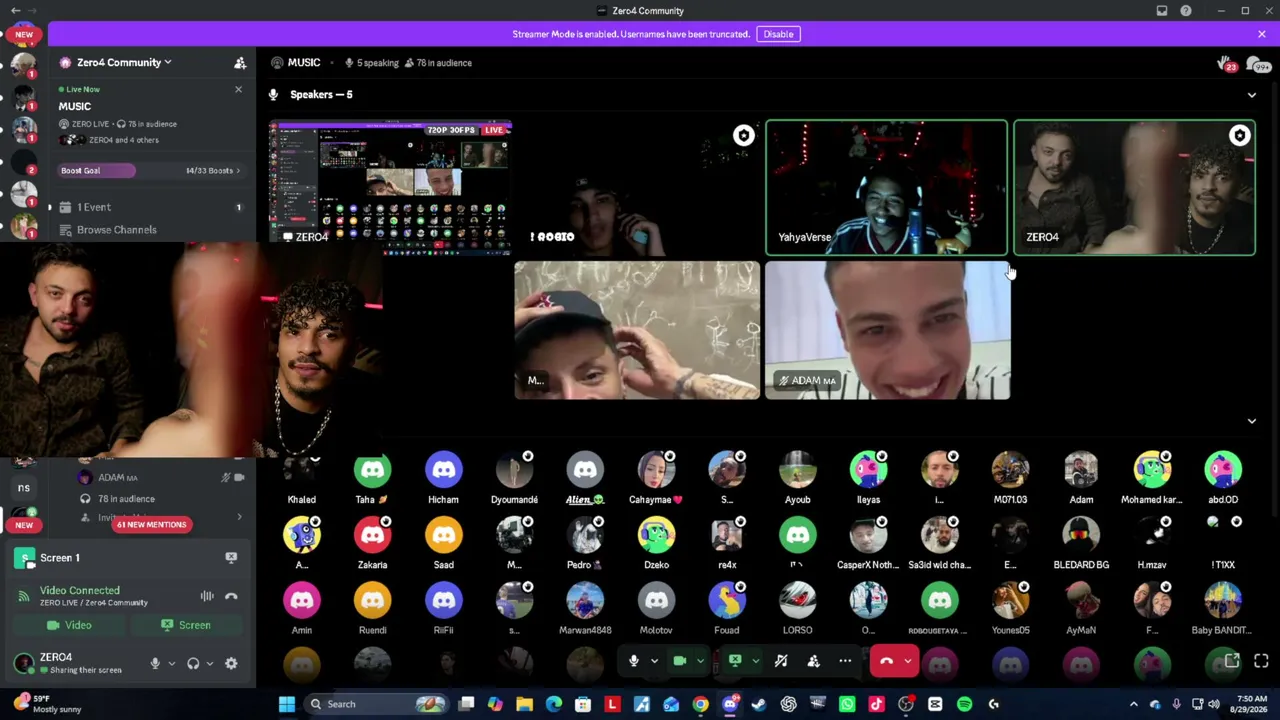This screenshot has height=720, width=1280.
Task: Open WhatsApp from the taskbar
Action: [x=847, y=704]
